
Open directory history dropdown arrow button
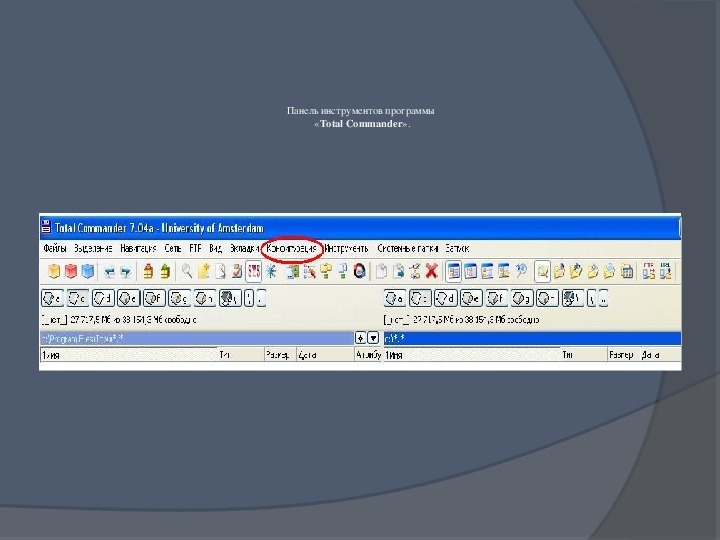(x=373, y=338)
